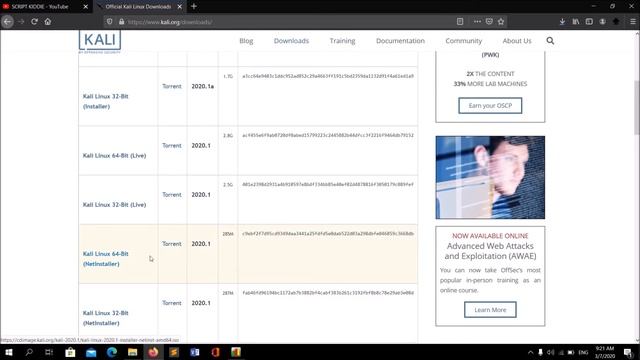
Task: Open the Firefox account avatar icon
Action: point(602,22)
